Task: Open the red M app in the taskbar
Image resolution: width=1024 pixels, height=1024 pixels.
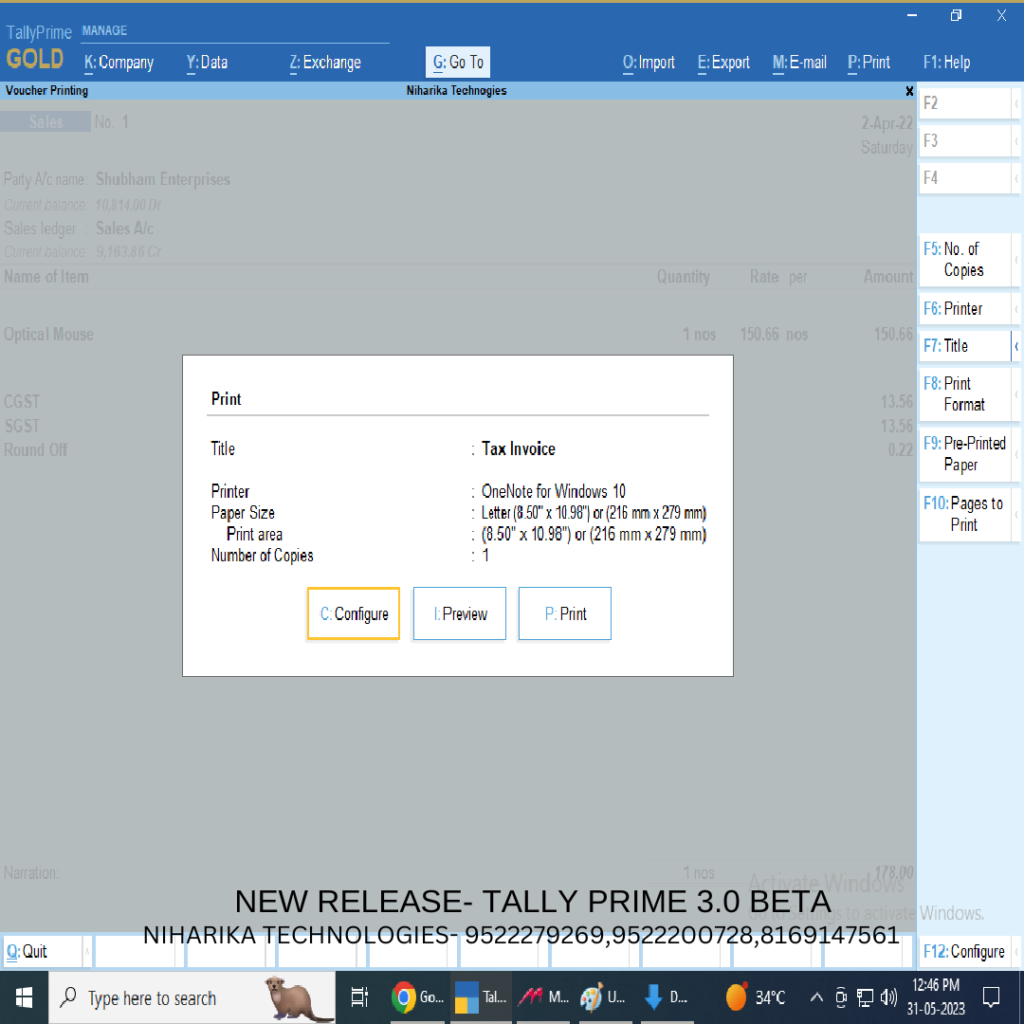Action: [x=543, y=998]
